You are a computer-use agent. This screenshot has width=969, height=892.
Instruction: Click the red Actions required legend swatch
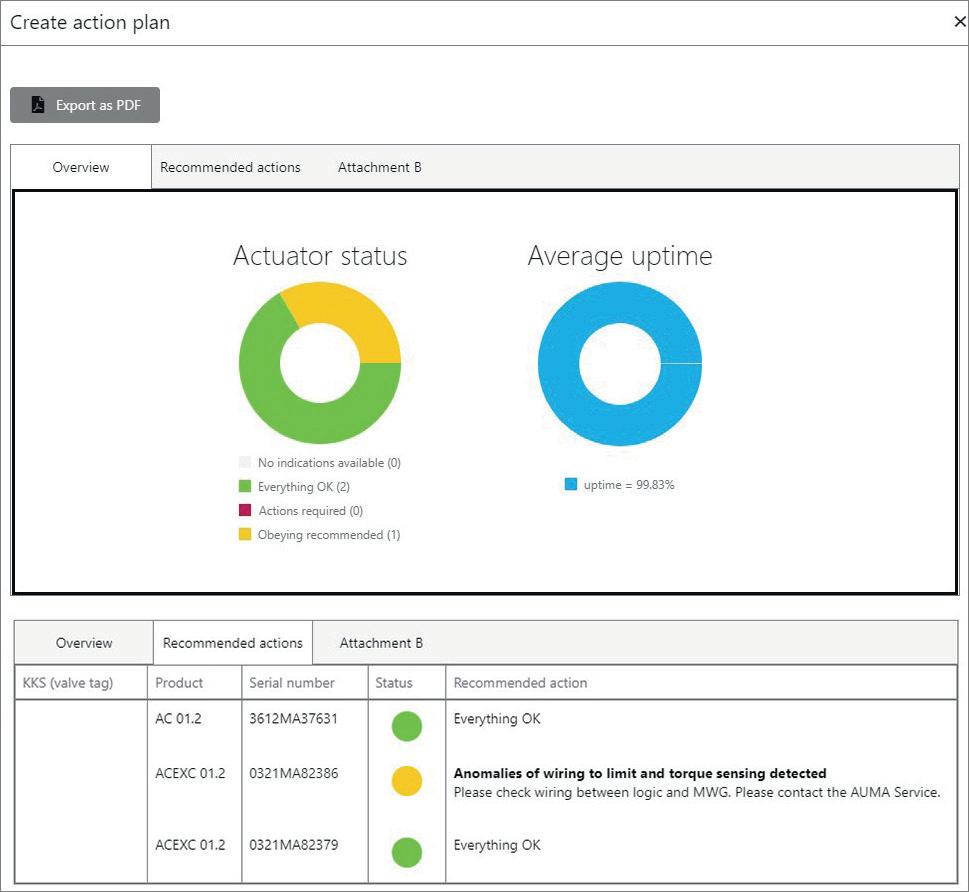pyautogui.click(x=245, y=510)
